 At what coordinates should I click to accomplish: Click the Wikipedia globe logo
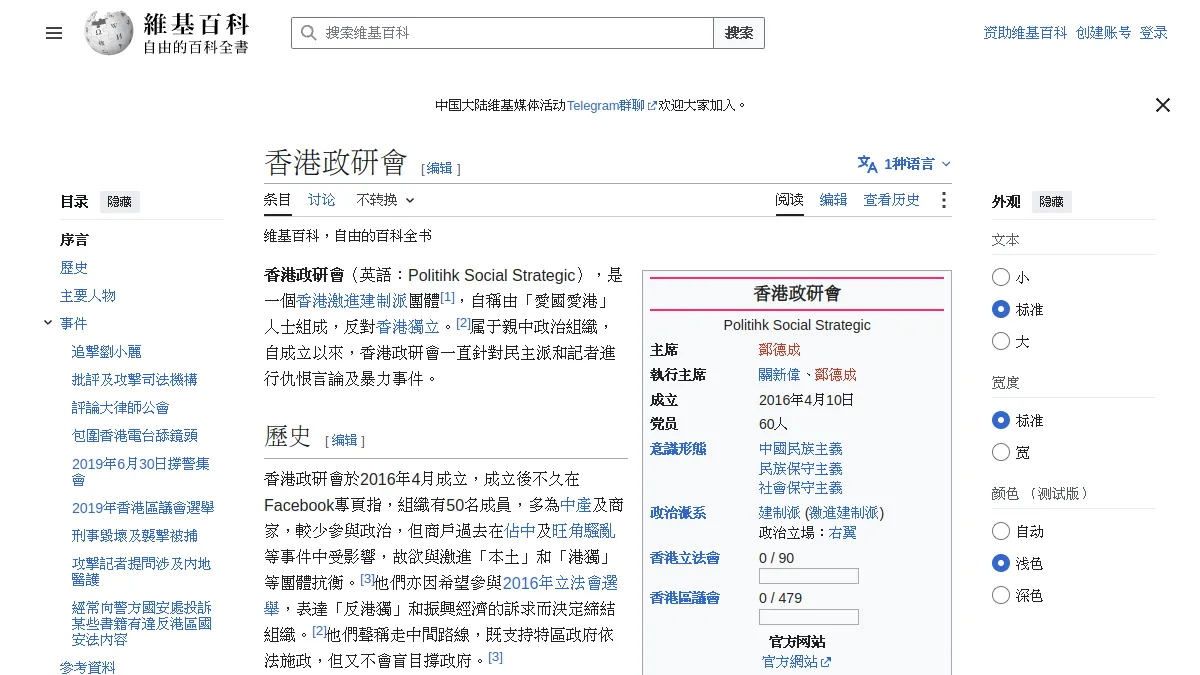109,33
